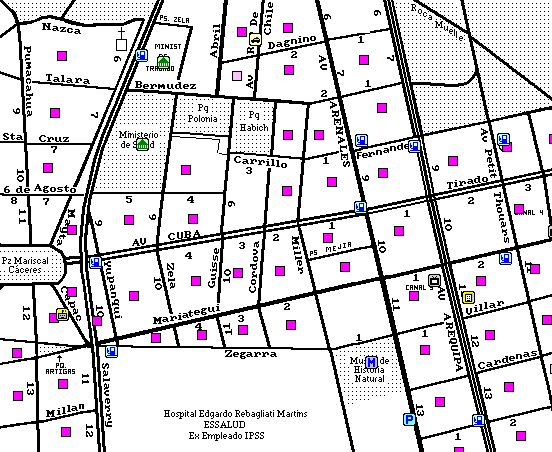Viewport: 552px width, 452px height.
Task: Select the green Ministerio de Salud building icon
Action: coord(143,144)
